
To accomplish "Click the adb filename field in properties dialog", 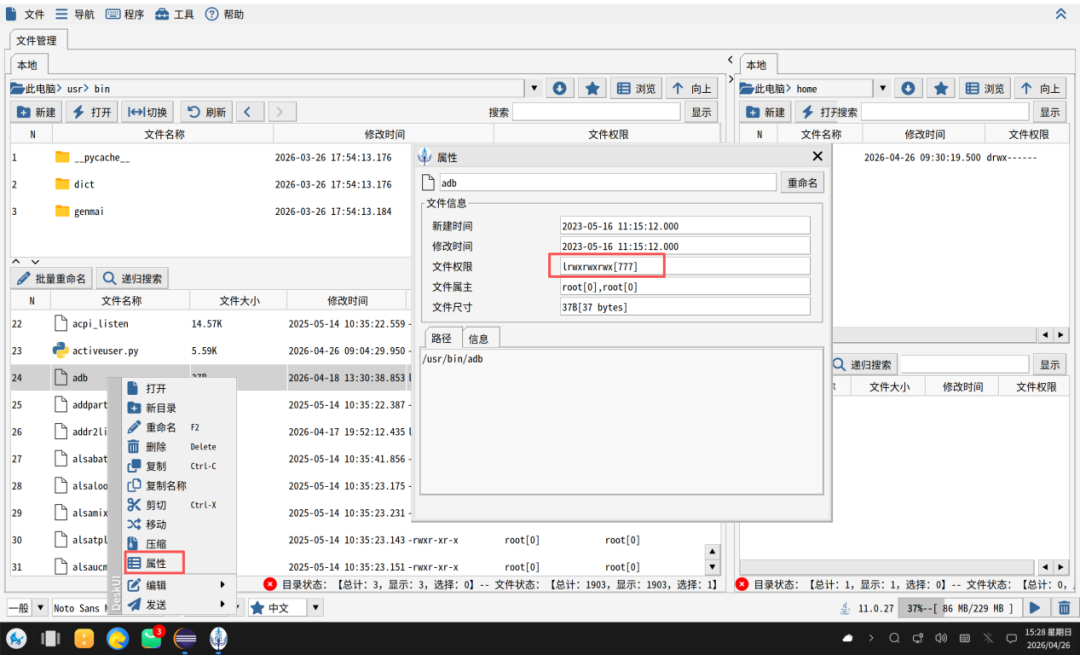I will 608,183.
